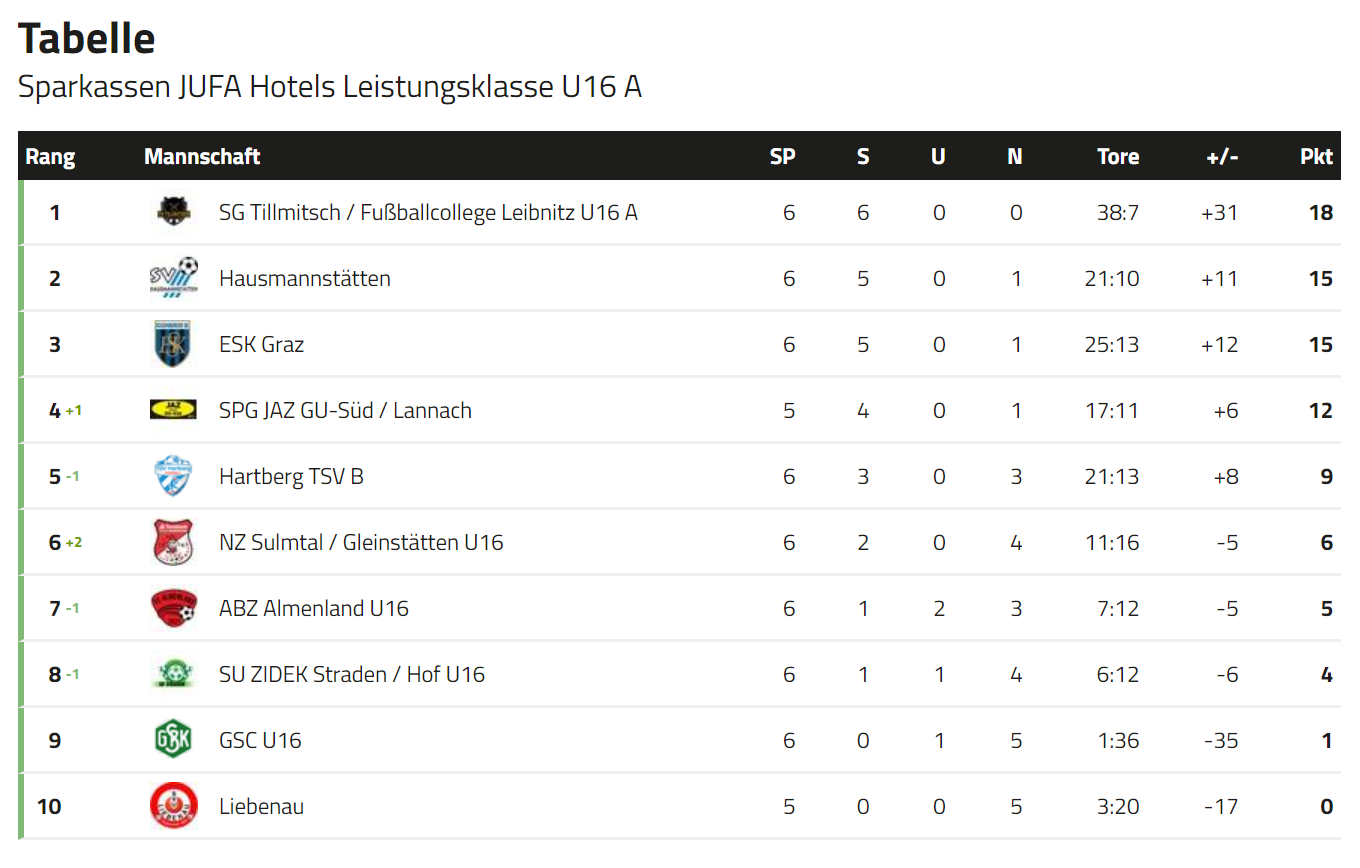This screenshot has width=1360, height=868.
Task: Open SPG JAZ GU-Süd / Lannach link
Action: click(x=345, y=410)
